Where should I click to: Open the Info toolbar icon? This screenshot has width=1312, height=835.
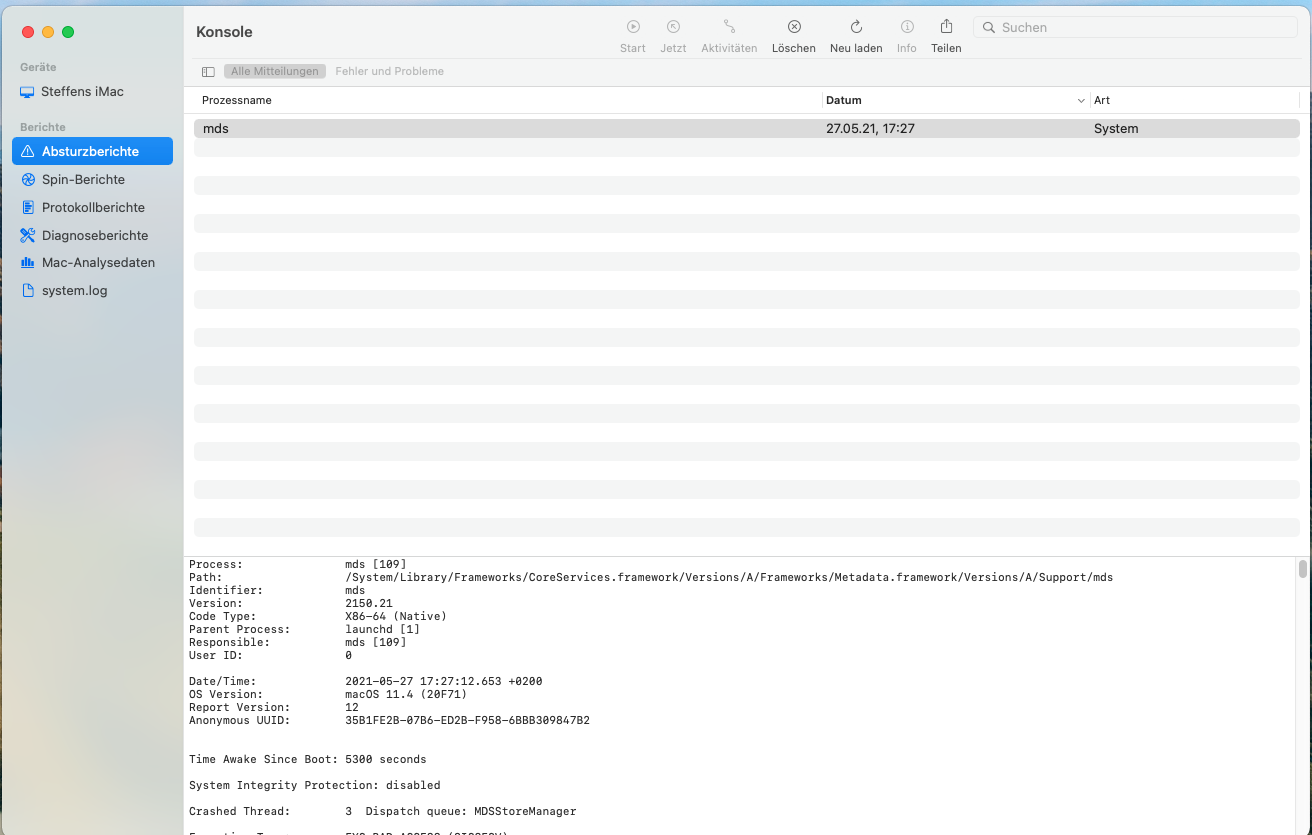click(x=907, y=27)
